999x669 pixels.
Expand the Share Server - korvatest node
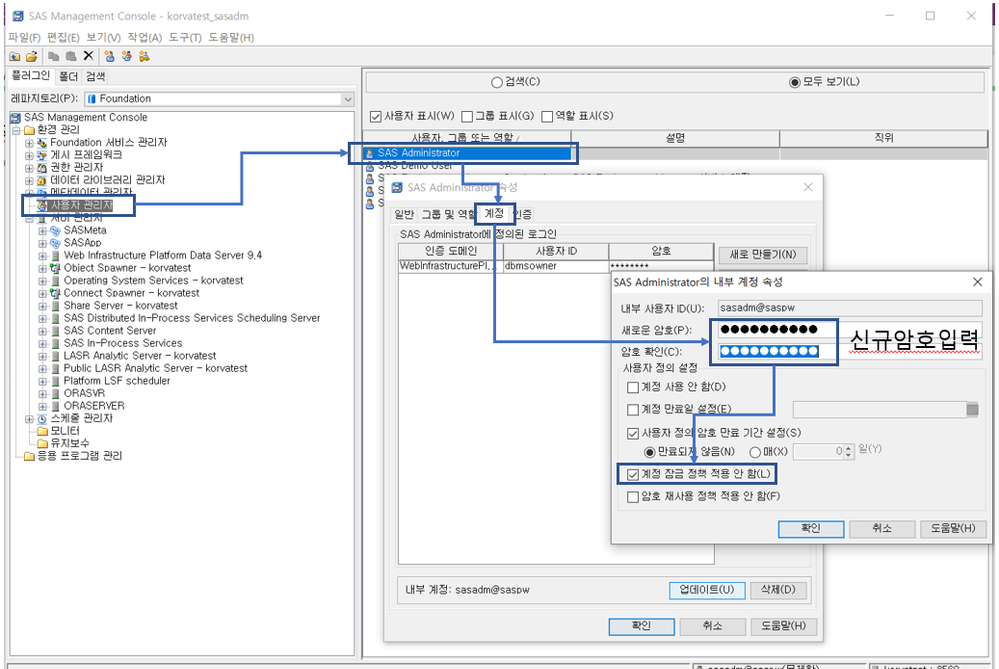coord(43,306)
